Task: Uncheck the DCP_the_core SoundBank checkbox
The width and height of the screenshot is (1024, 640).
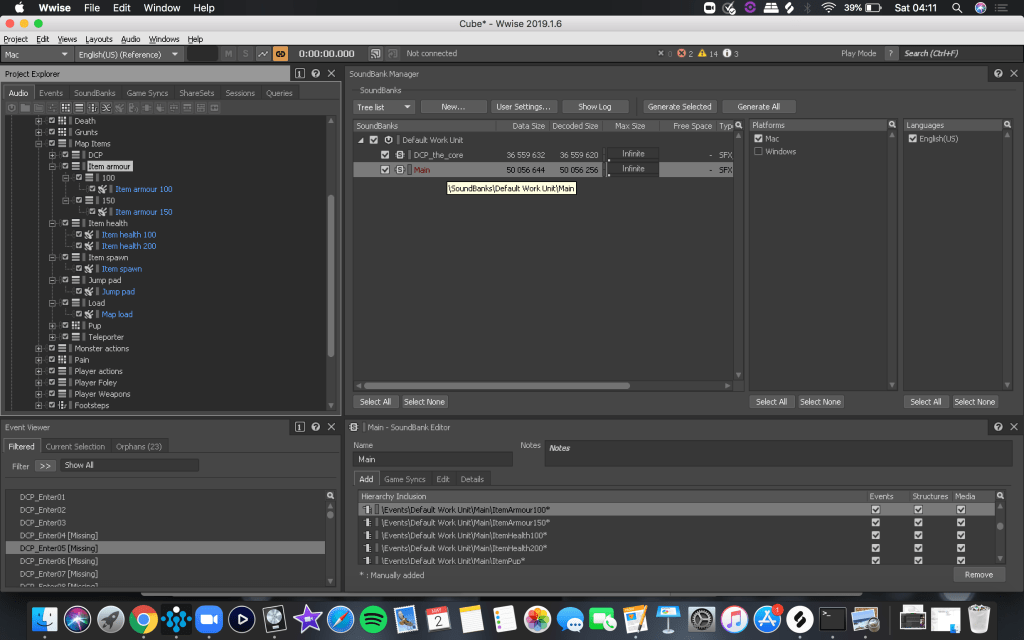Action: [x=385, y=155]
